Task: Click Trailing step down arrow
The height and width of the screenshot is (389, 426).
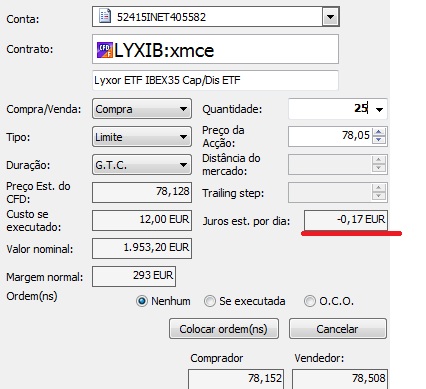Action: click(x=379, y=196)
